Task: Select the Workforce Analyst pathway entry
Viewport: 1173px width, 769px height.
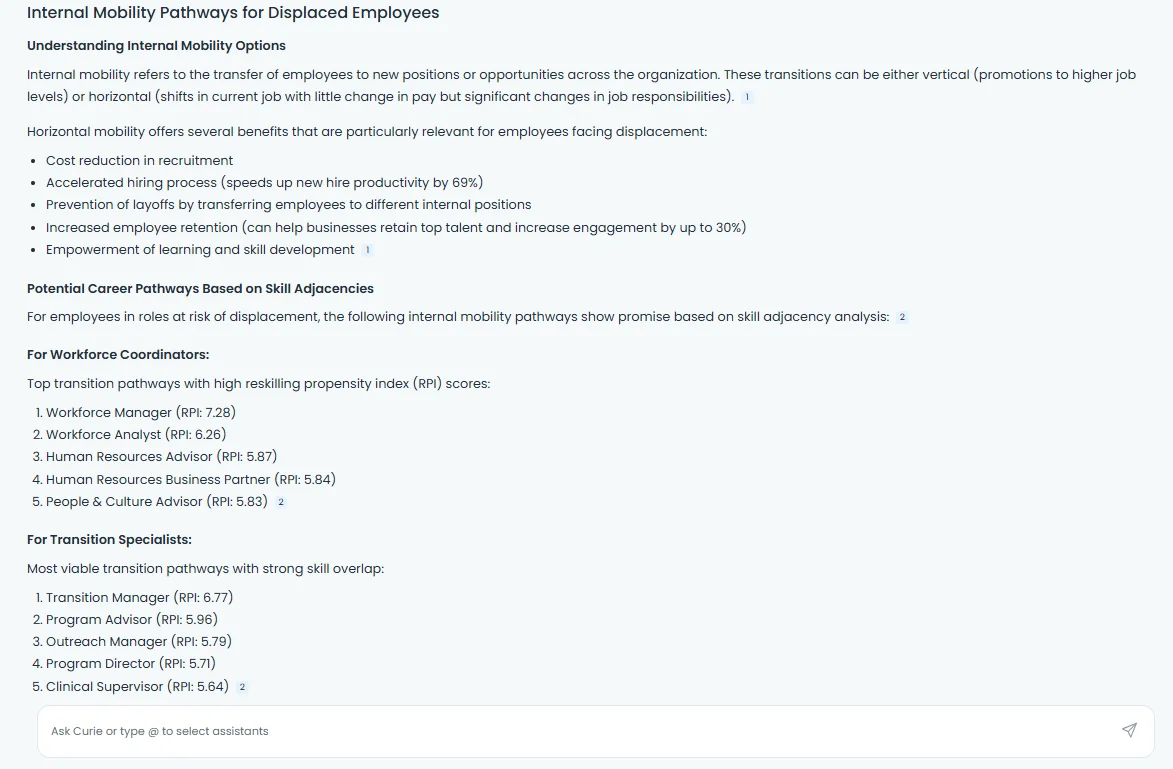Action: [135, 434]
